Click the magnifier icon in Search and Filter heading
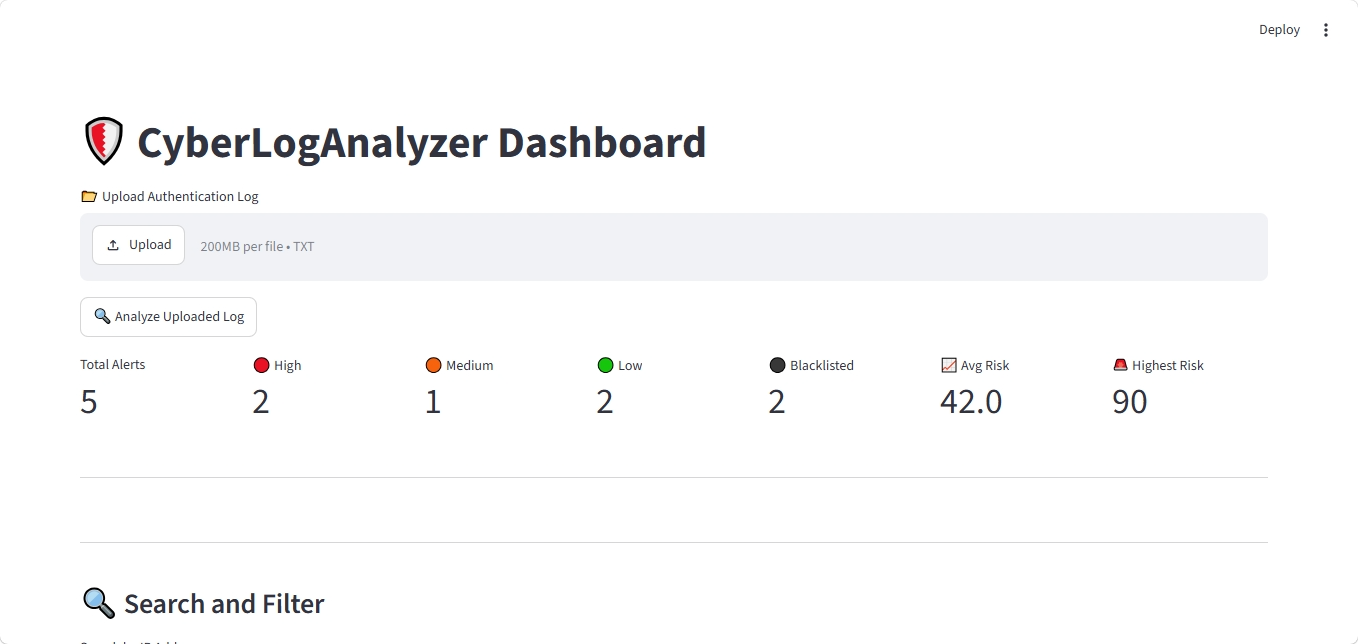The width and height of the screenshot is (1358, 644). point(98,603)
